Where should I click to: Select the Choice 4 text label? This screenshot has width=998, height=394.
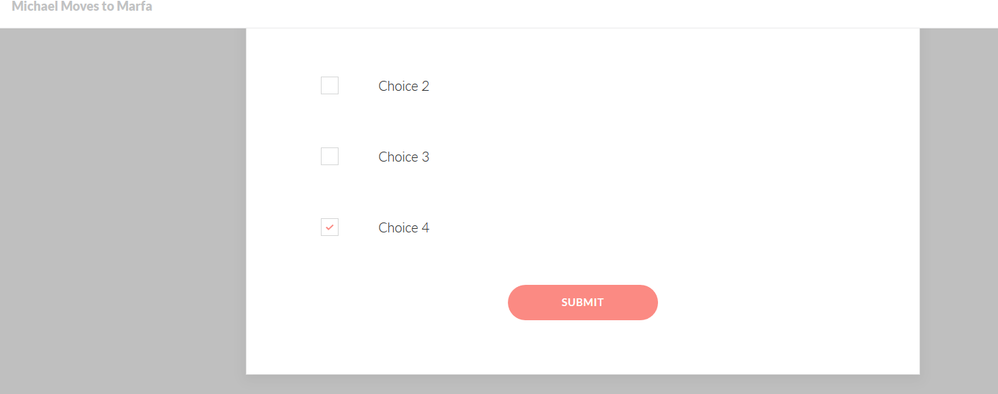point(404,227)
